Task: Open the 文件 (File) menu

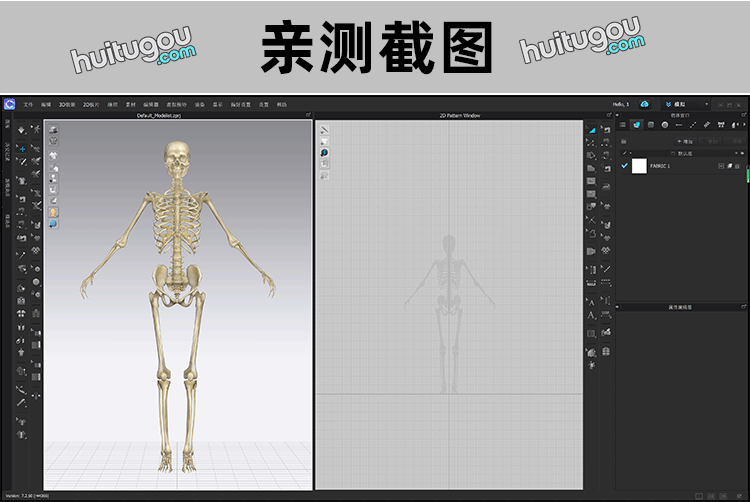Action: tap(28, 104)
